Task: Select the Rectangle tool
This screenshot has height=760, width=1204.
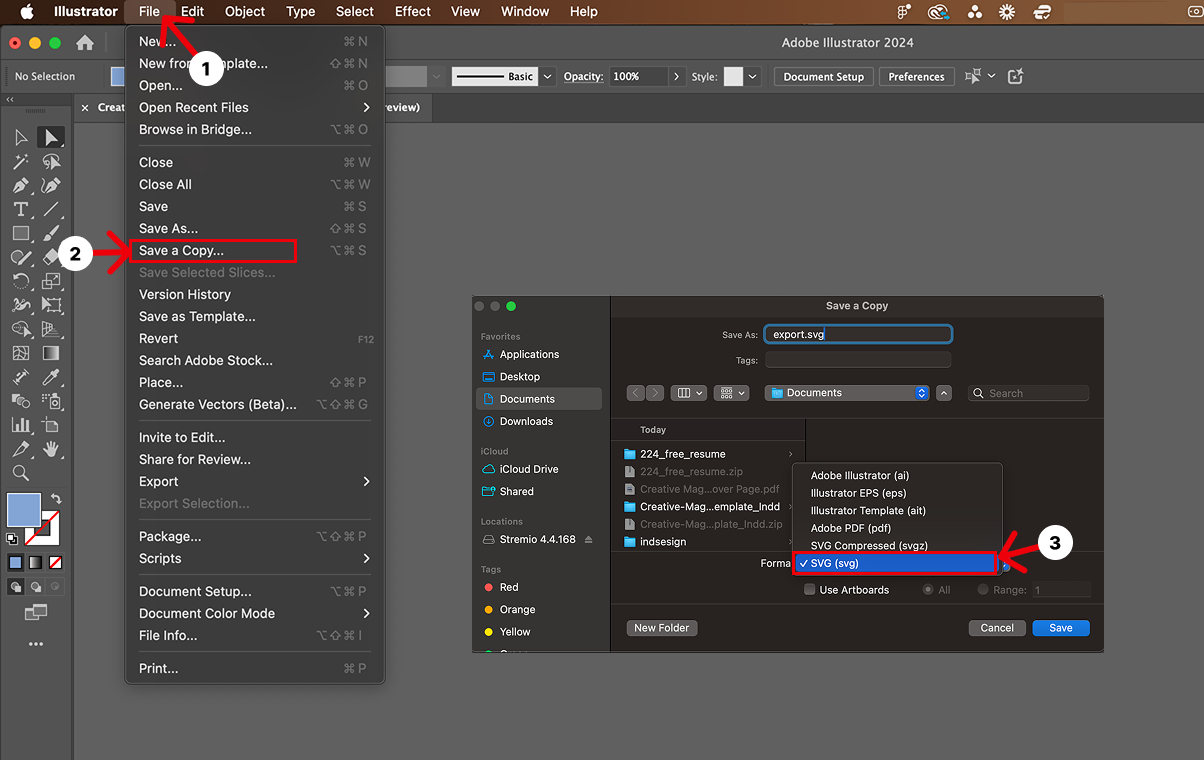Action: pos(21,233)
